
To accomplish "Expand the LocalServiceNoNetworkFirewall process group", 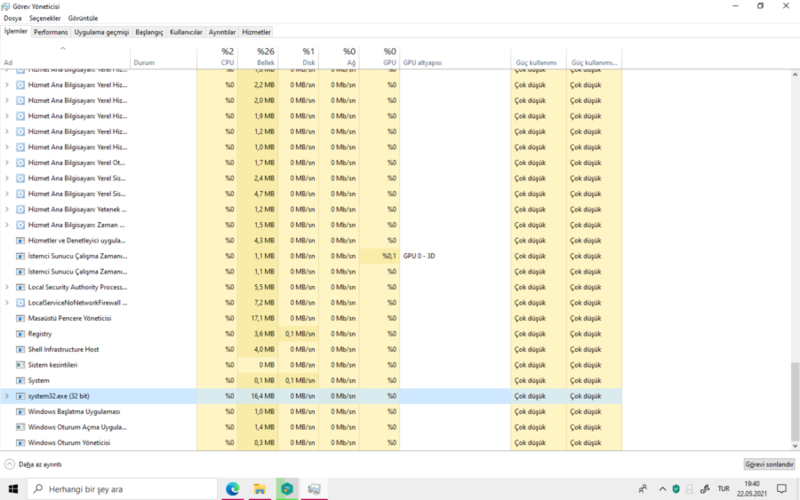I will pos(8,302).
